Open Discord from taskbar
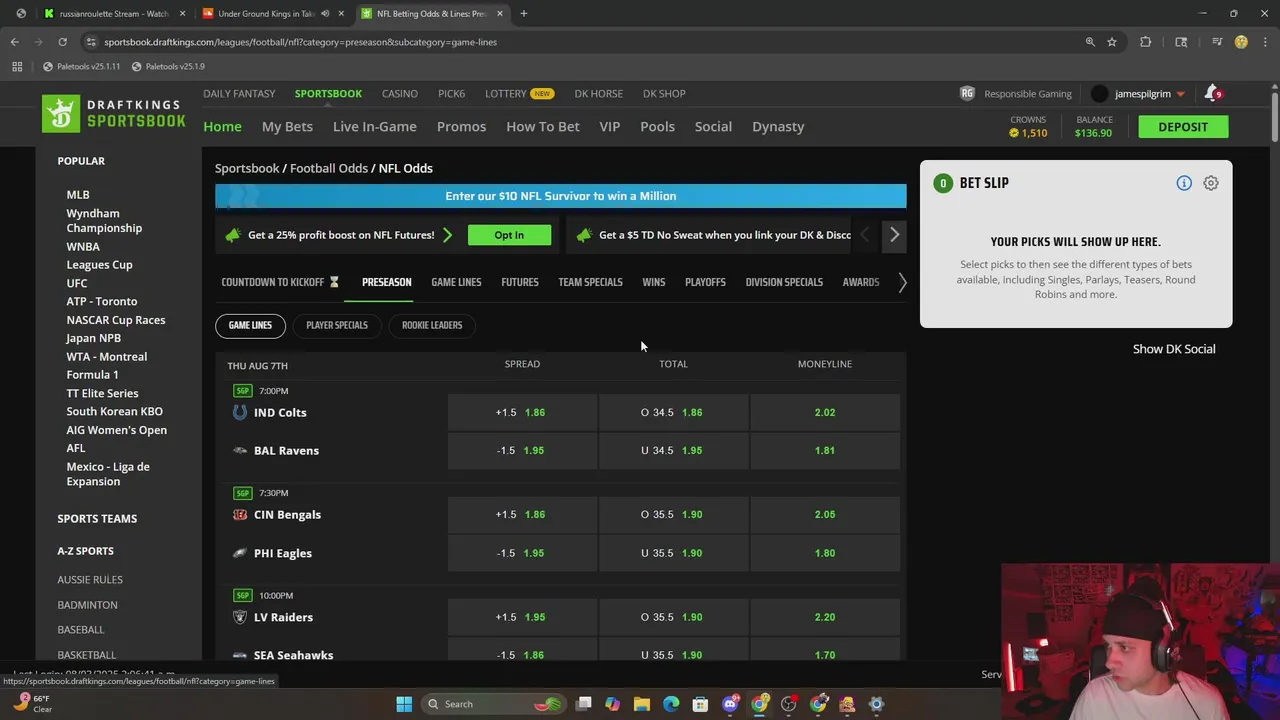The height and width of the screenshot is (720, 1280). (x=731, y=704)
